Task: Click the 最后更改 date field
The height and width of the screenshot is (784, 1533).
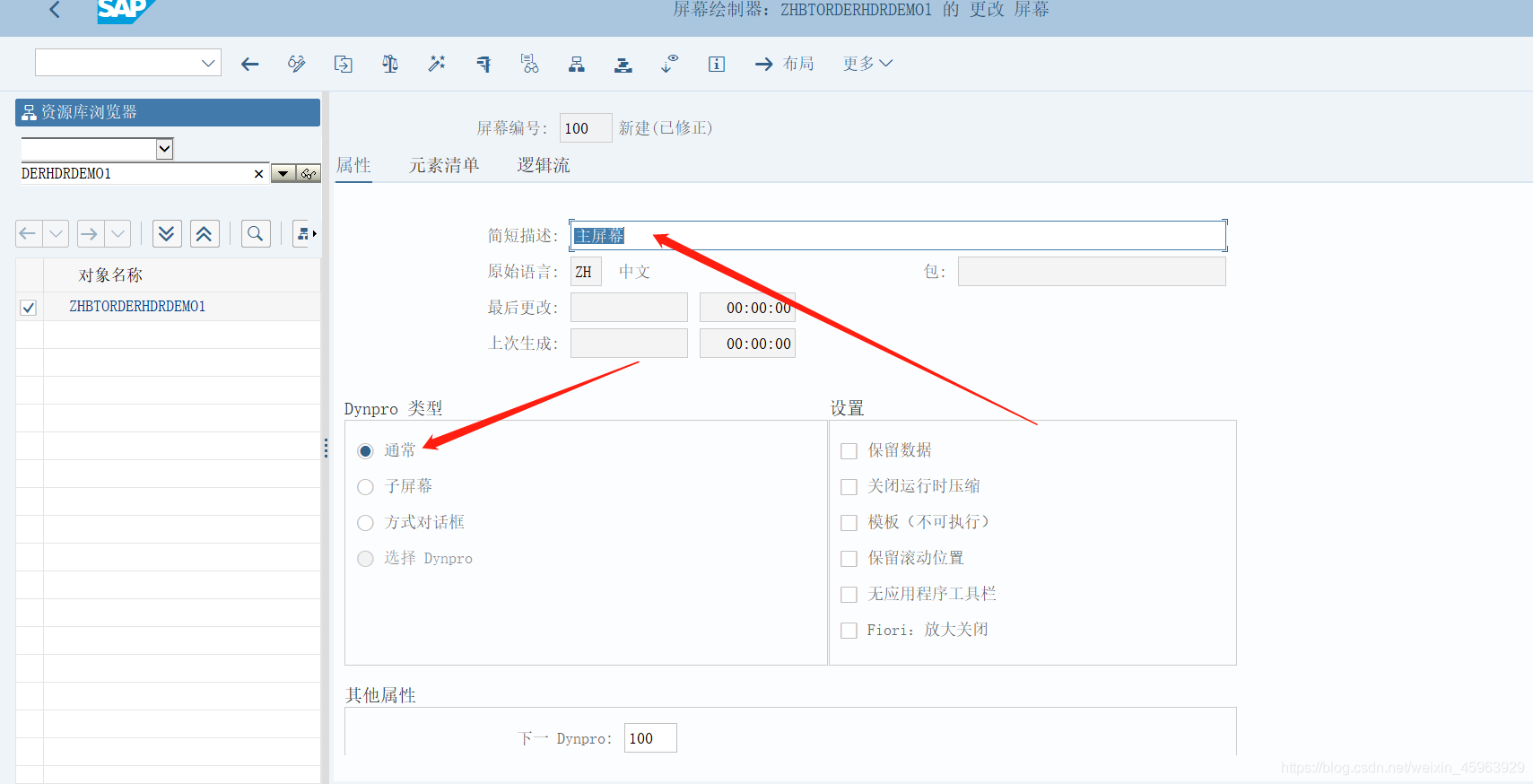Action: tap(629, 308)
